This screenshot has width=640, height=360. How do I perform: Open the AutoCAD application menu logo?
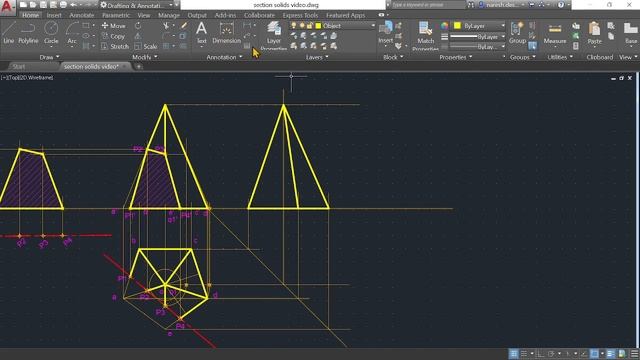point(8,7)
